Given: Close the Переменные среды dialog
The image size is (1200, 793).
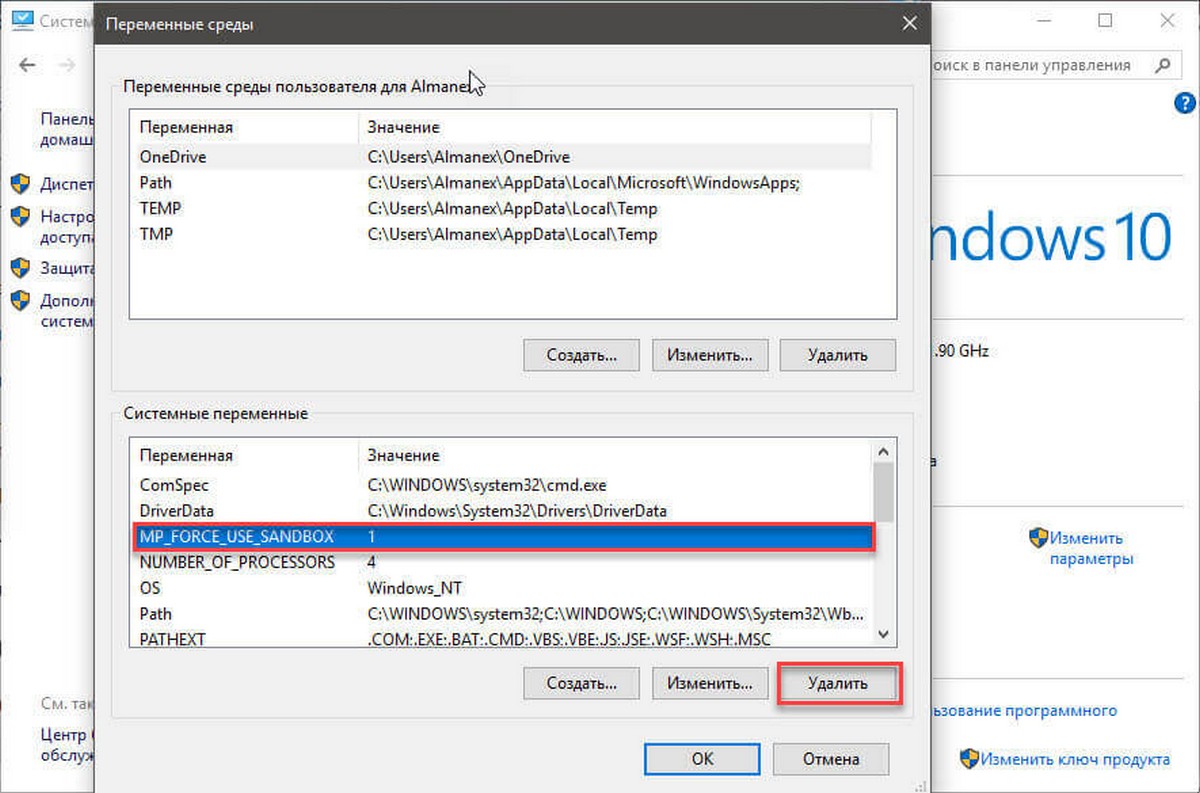Looking at the screenshot, I should click(x=908, y=23).
